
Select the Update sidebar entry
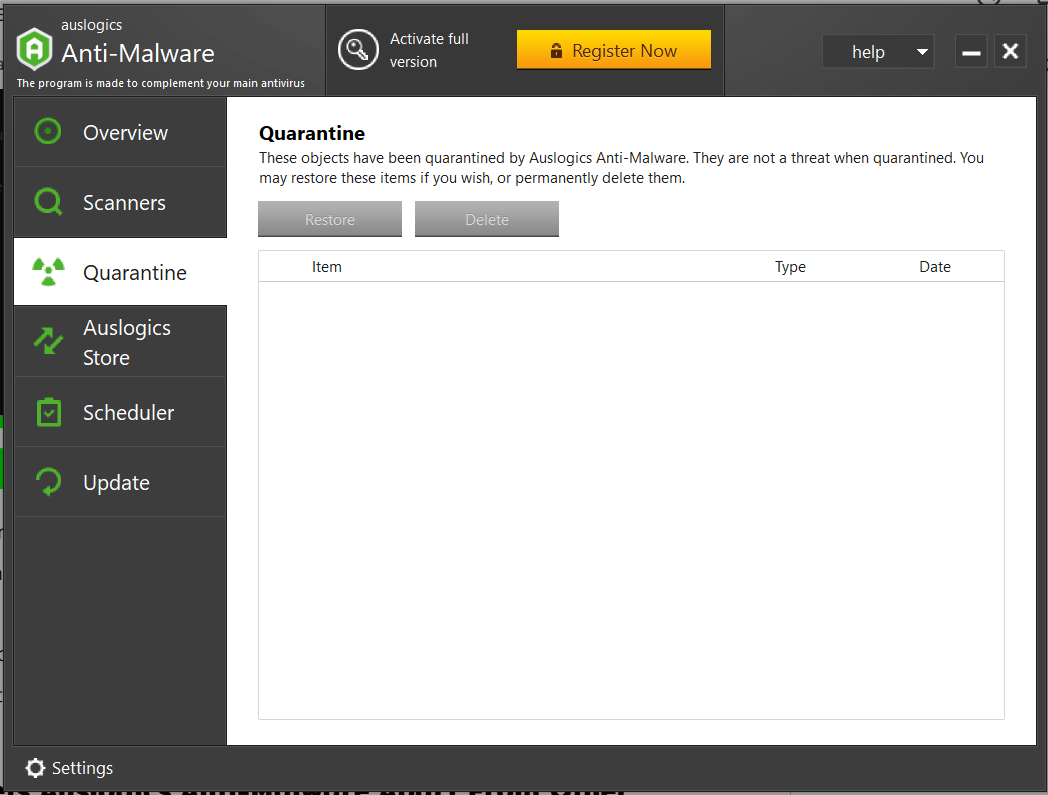click(x=117, y=482)
